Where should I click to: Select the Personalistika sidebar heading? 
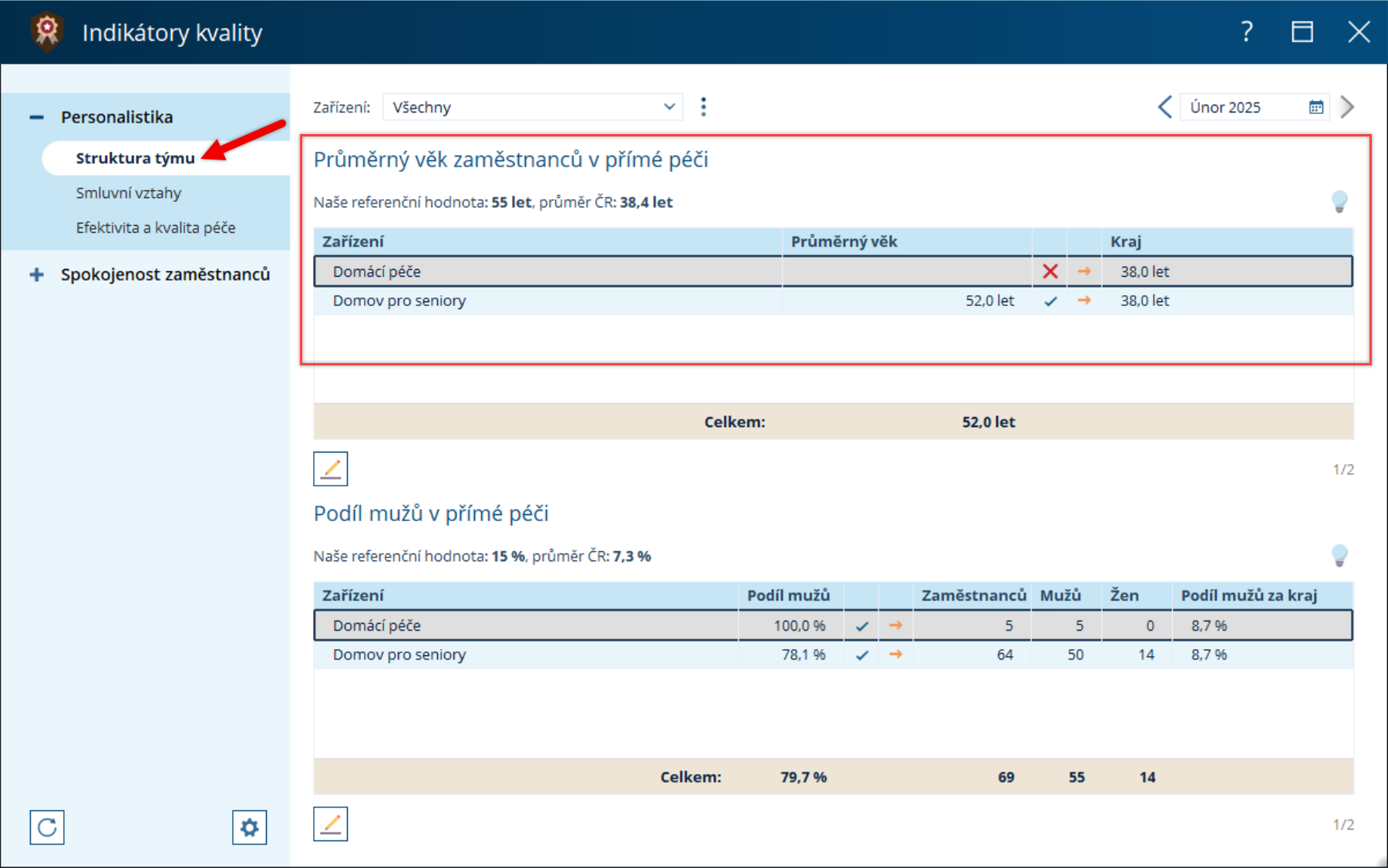click(x=117, y=117)
